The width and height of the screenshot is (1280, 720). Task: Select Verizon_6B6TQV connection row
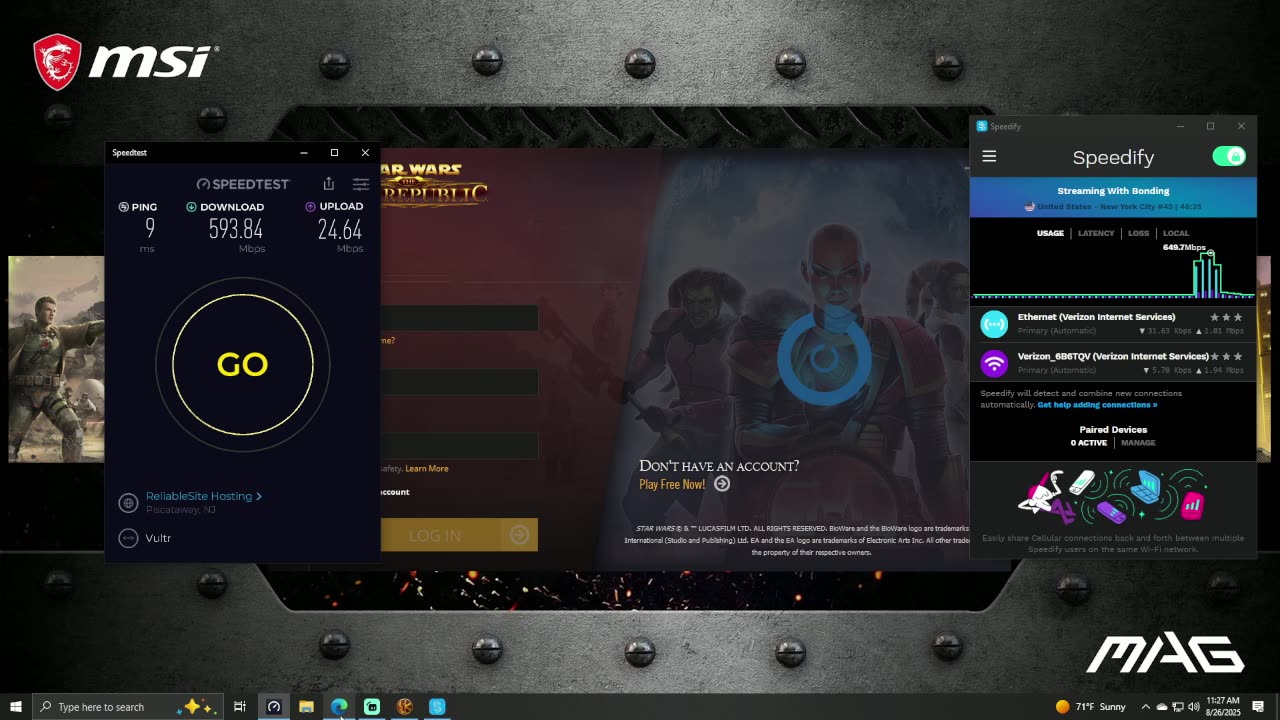pyautogui.click(x=1113, y=362)
